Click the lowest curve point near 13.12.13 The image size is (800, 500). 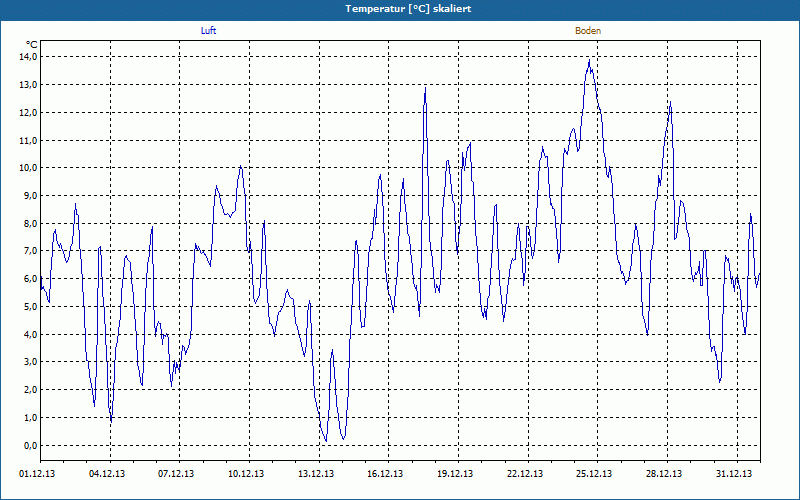tap(326, 441)
